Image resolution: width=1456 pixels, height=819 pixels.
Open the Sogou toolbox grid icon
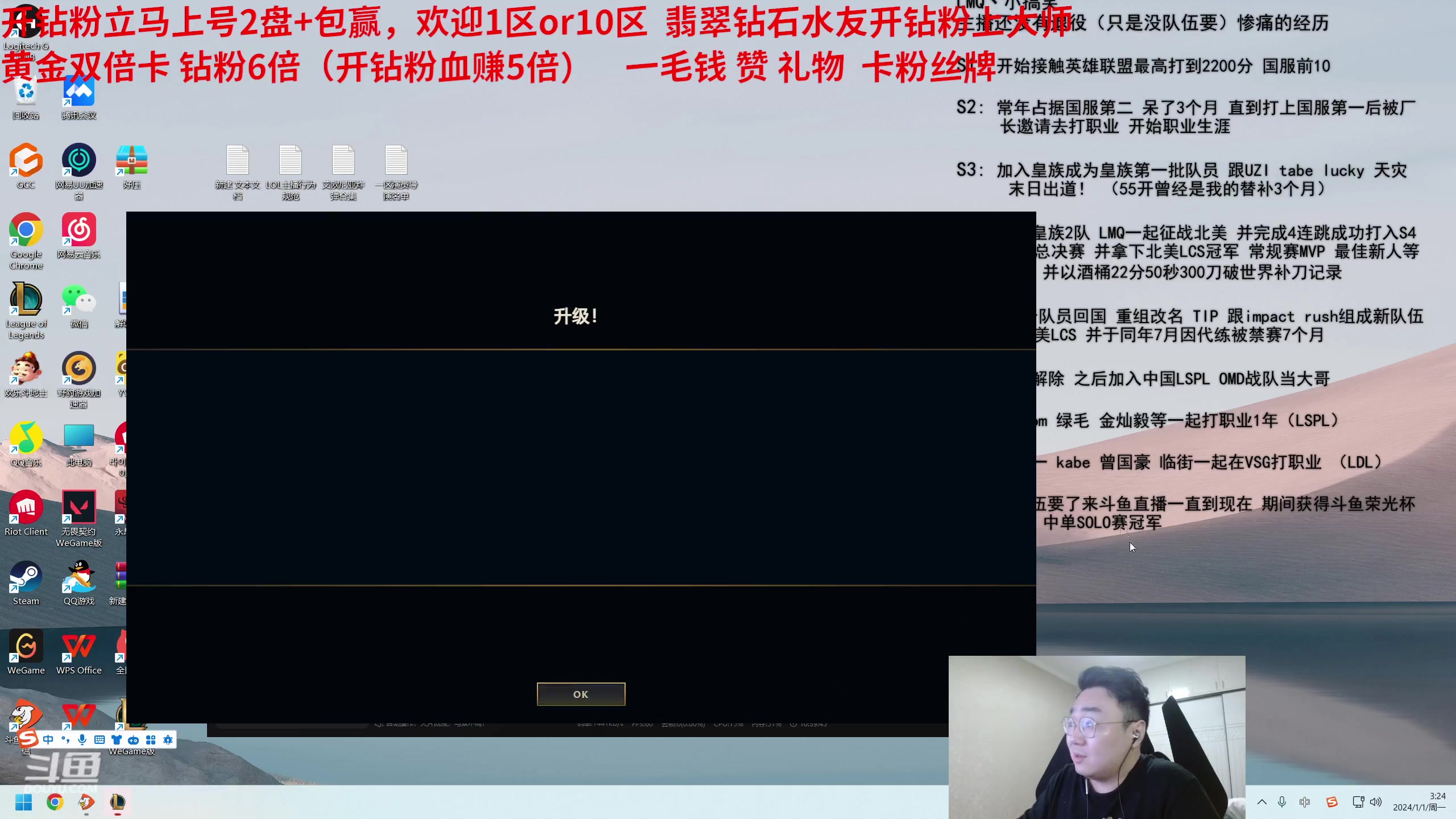[x=151, y=740]
